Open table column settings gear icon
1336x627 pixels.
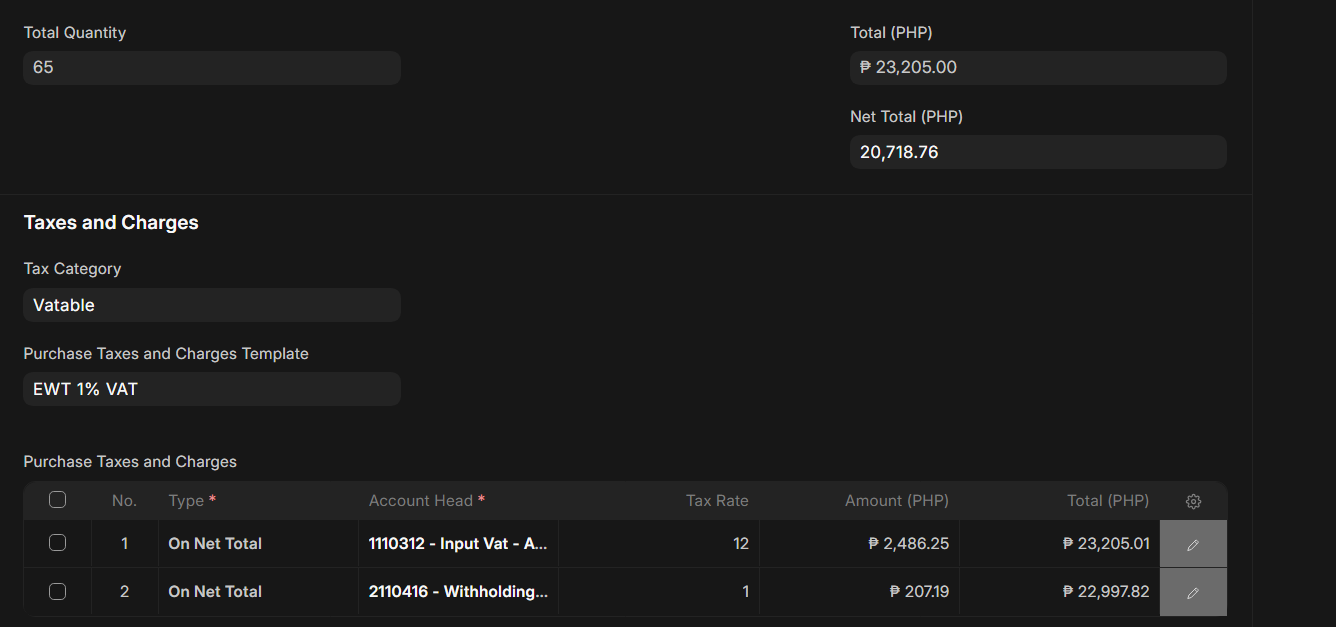1192,501
